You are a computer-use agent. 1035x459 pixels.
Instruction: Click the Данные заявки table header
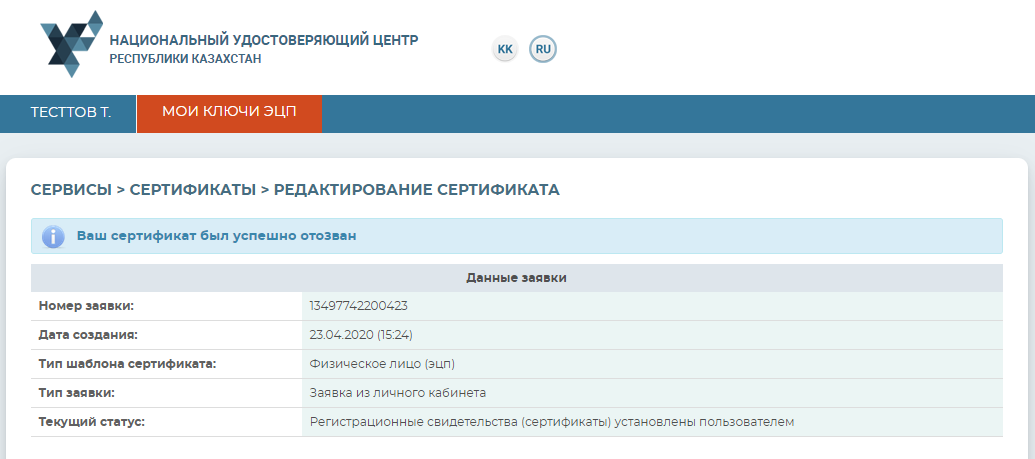click(516, 278)
